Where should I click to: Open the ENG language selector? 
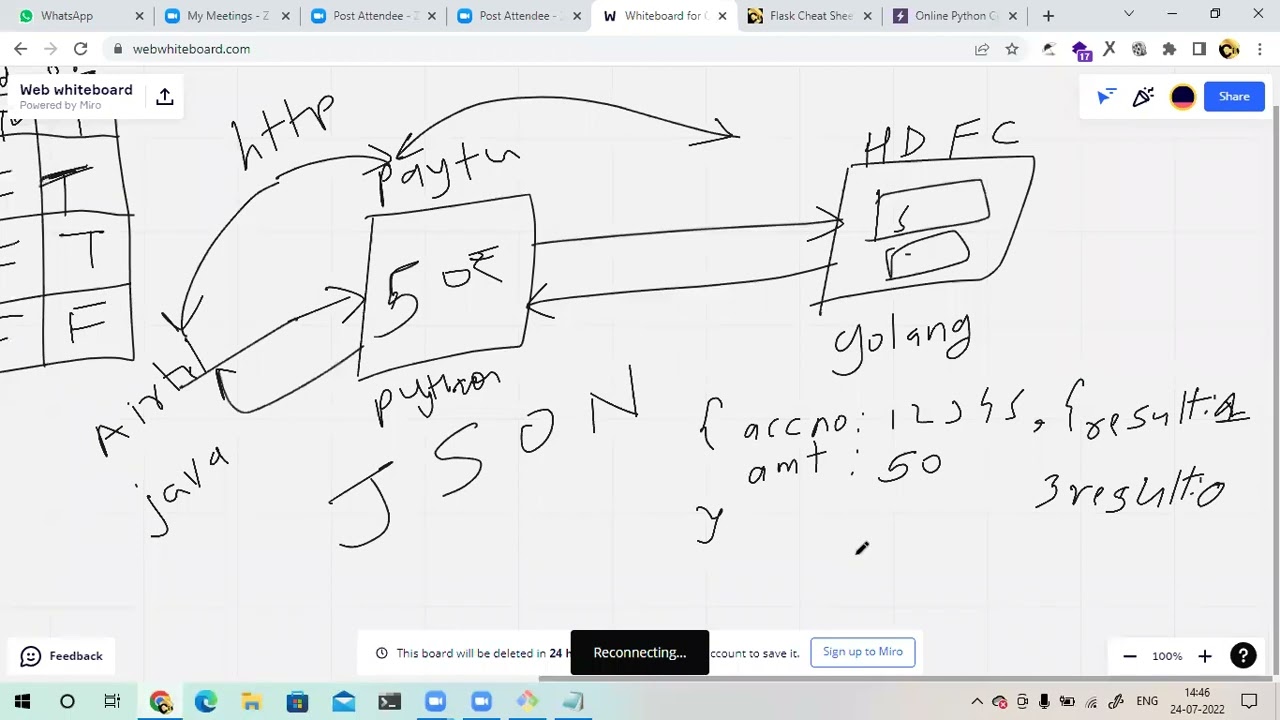click(1147, 702)
